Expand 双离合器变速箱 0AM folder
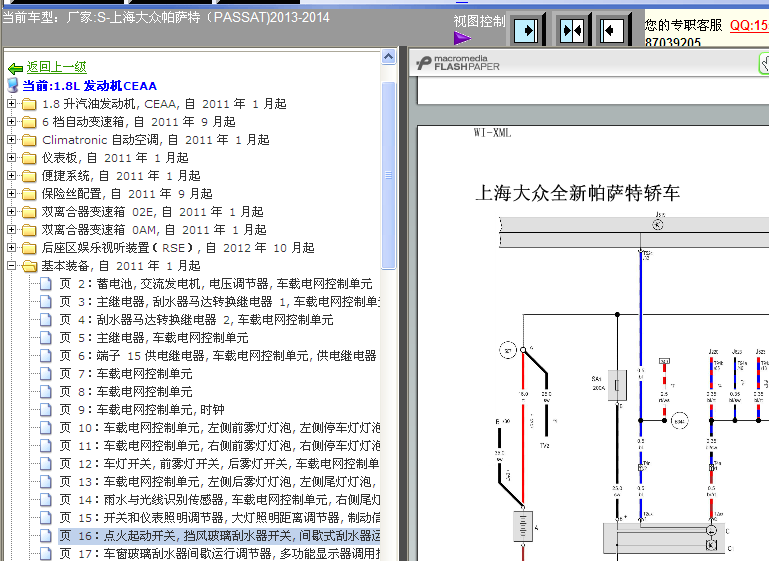The image size is (769, 561). [11, 230]
